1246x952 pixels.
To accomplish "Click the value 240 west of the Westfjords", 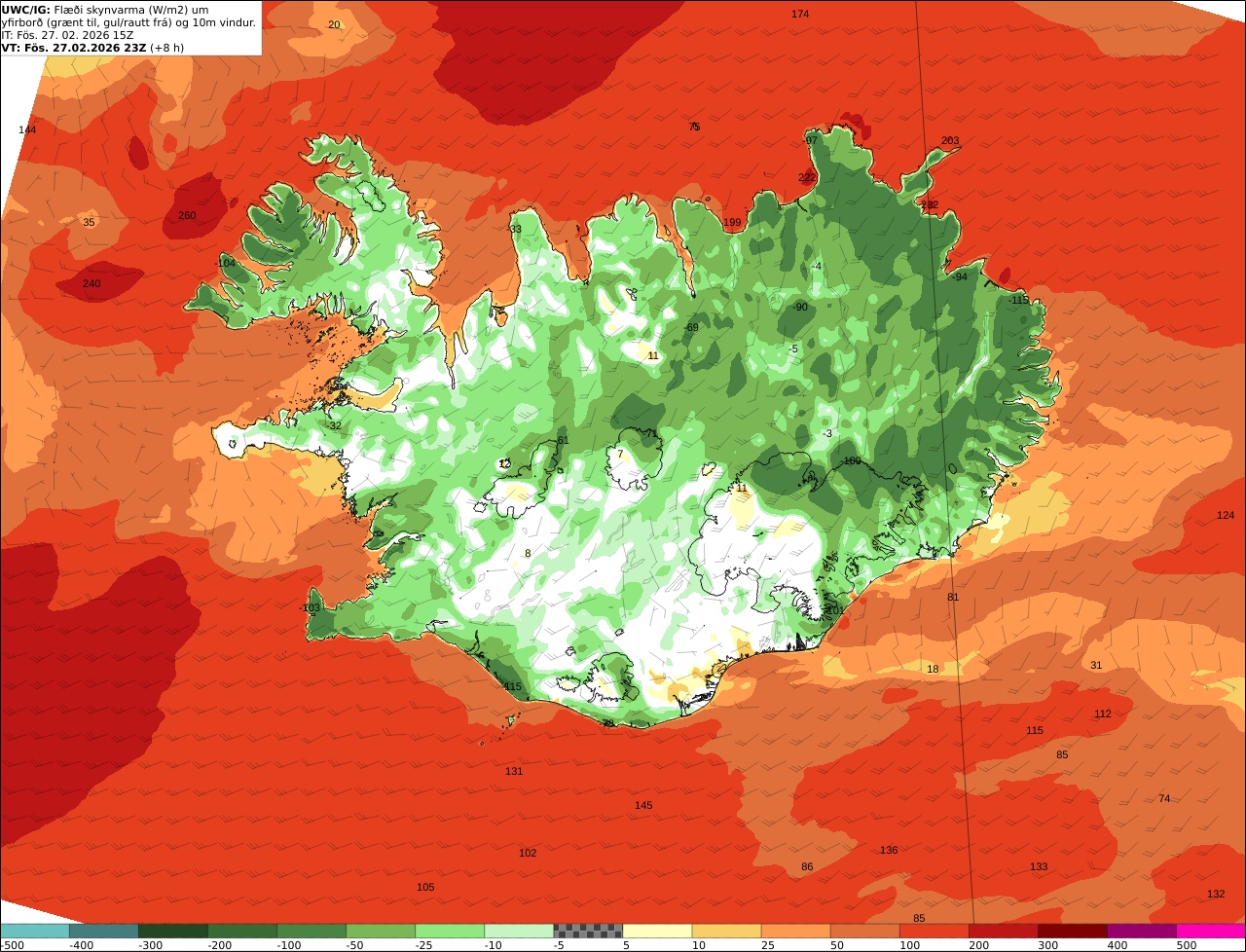I will click(x=92, y=283).
